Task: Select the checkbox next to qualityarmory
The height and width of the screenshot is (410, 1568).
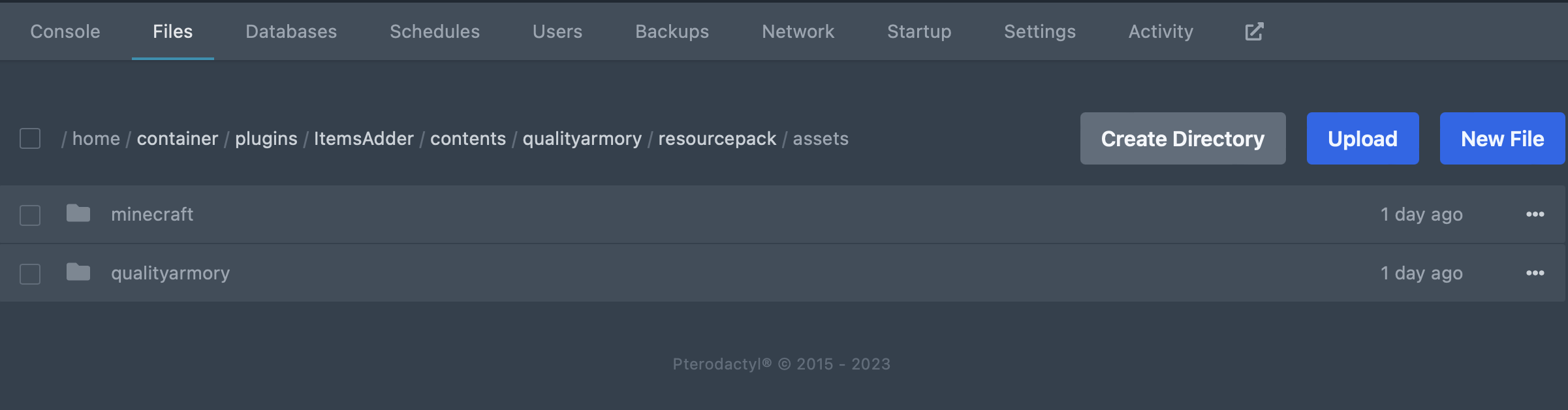Action: (x=29, y=273)
